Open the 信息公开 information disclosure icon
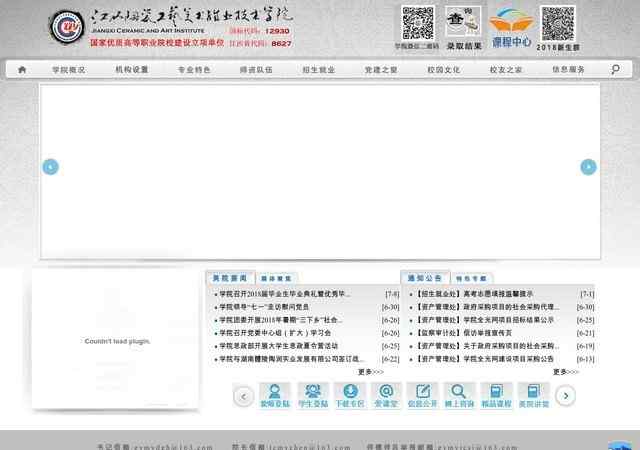Image resolution: width=640 pixels, height=450 pixels. [422, 395]
